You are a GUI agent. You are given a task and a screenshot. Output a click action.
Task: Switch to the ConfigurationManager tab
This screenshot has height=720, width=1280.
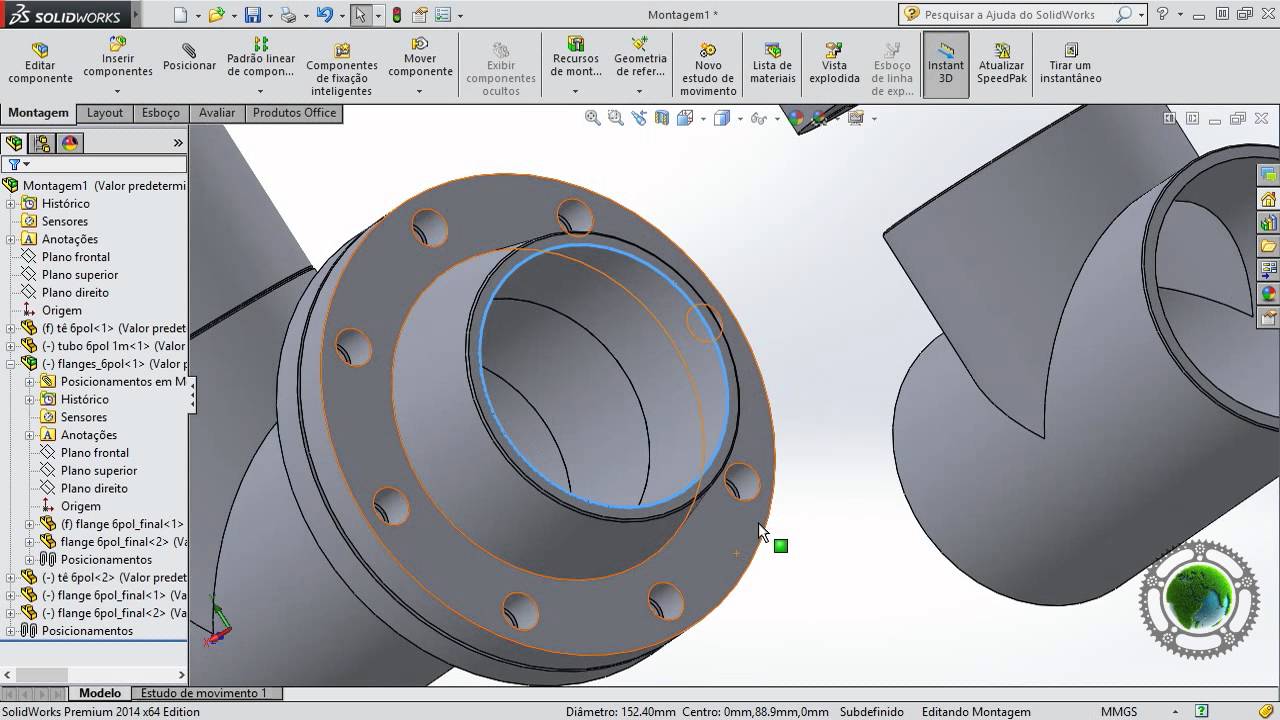click(42, 143)
